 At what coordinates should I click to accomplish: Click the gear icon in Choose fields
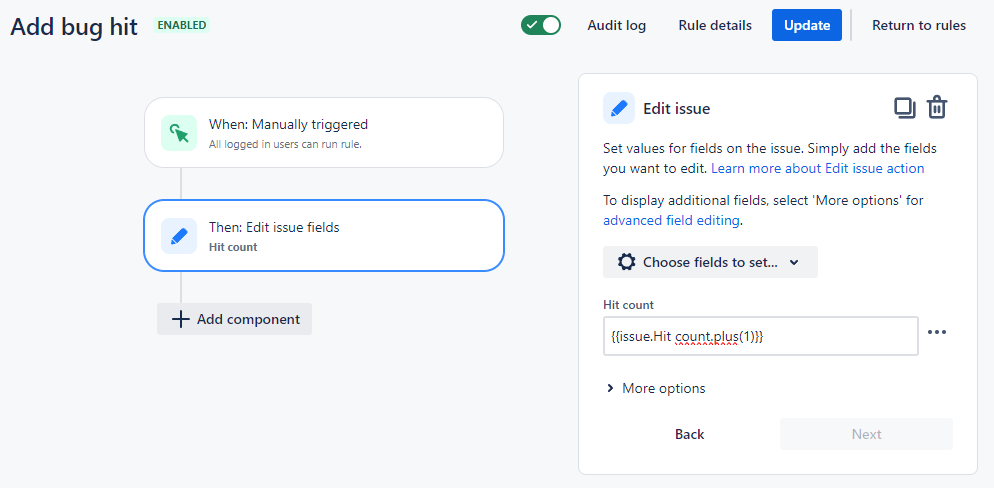pos(626,262)
